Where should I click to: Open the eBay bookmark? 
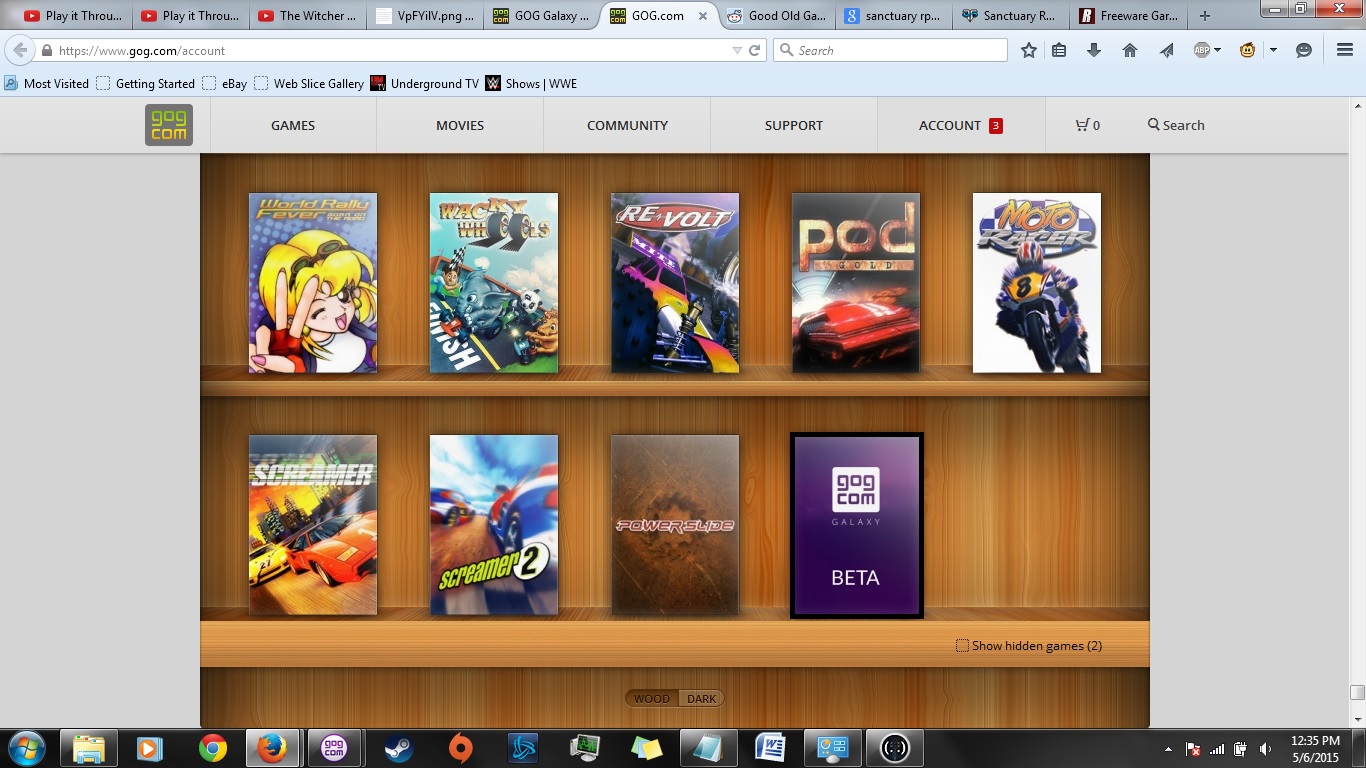pos(225,84)
